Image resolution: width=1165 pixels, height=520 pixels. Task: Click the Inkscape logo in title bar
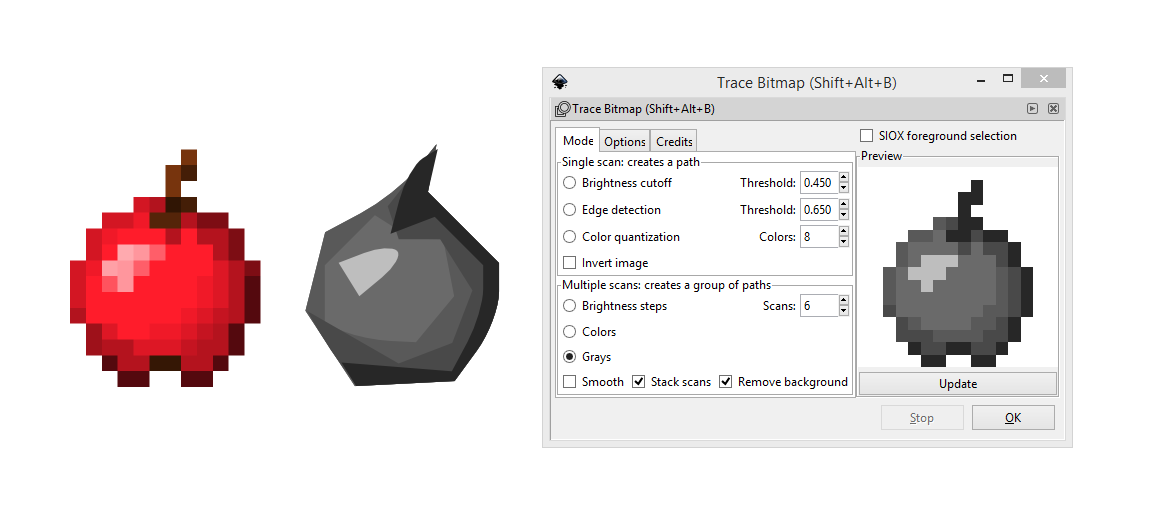coord(559,82)
